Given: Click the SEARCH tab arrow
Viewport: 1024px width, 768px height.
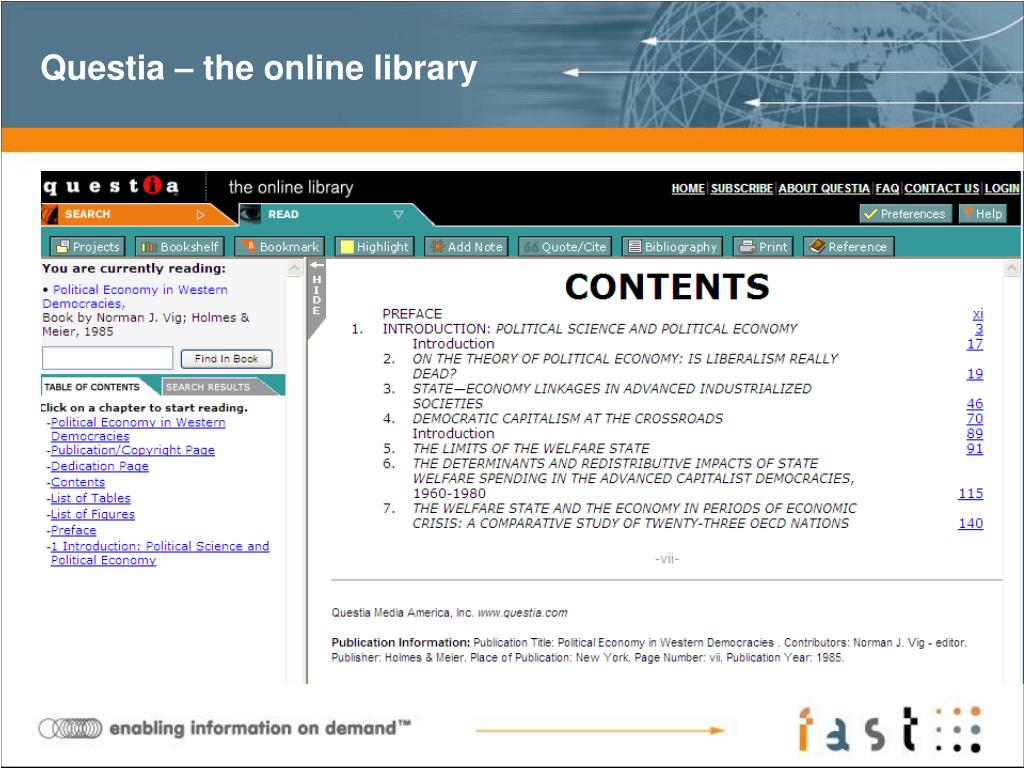Looking at the screenshot, I should (x=200, y=214).
